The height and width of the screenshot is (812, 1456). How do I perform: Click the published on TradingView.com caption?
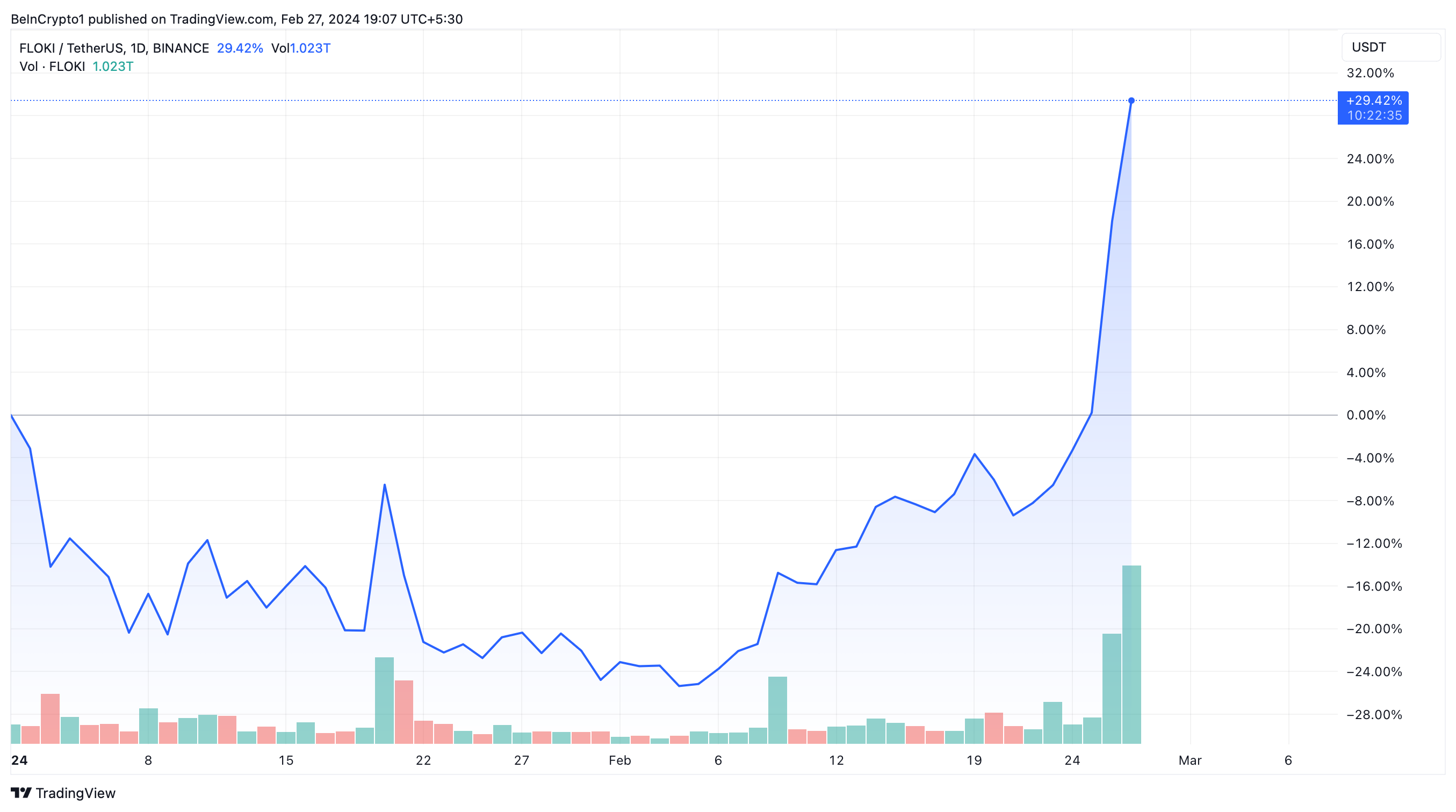click(236, 19)
